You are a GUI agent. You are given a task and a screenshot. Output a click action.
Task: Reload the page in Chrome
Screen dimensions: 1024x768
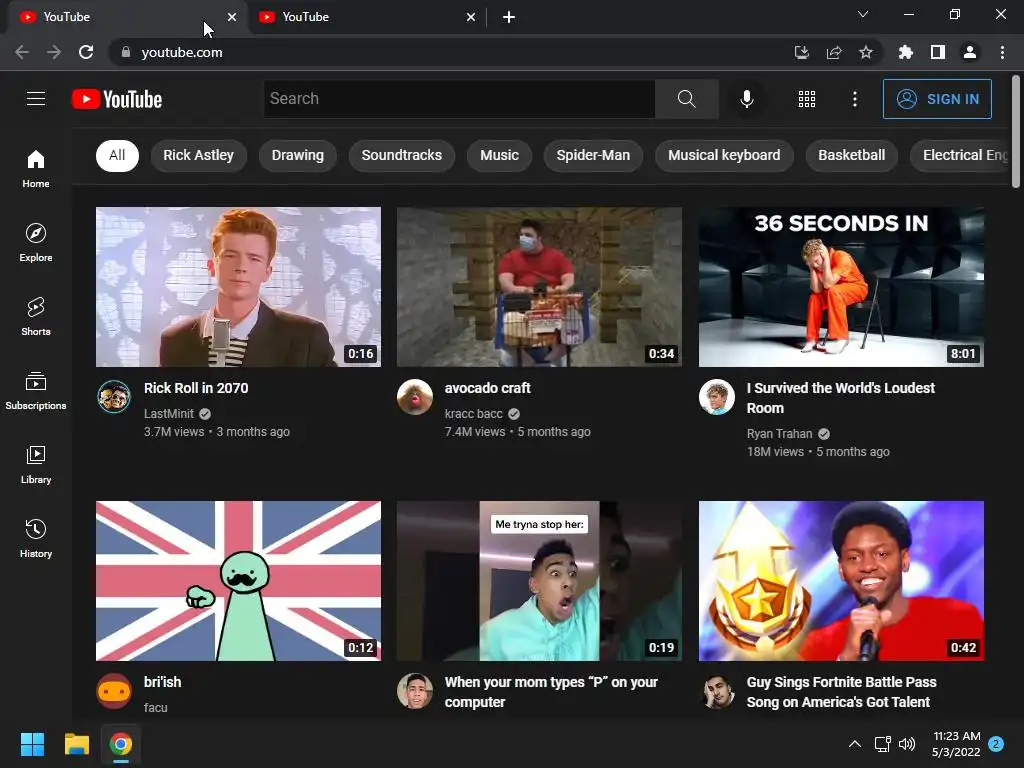click(86, 52)
